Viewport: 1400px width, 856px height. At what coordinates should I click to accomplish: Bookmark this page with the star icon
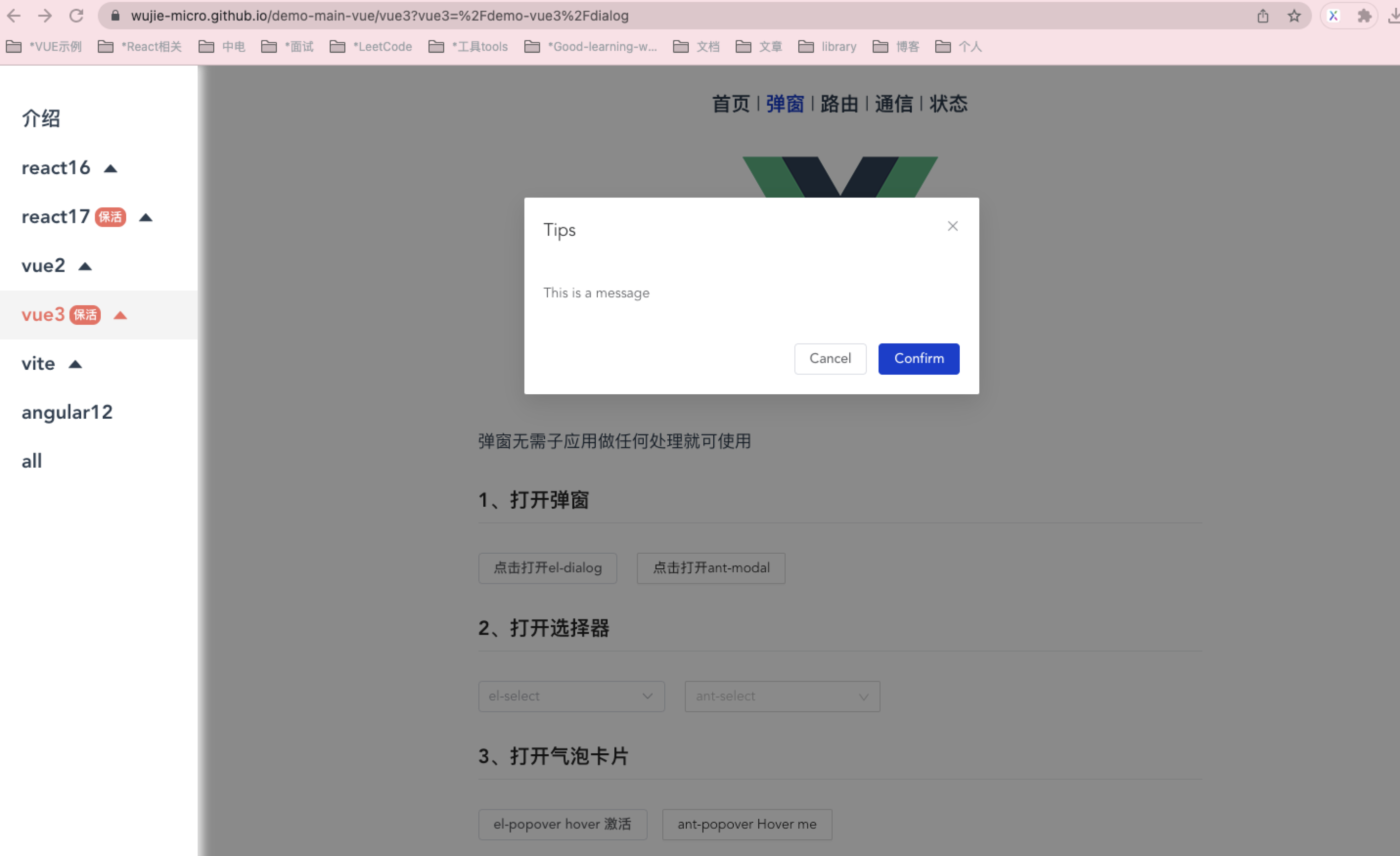pos(1294,15)
